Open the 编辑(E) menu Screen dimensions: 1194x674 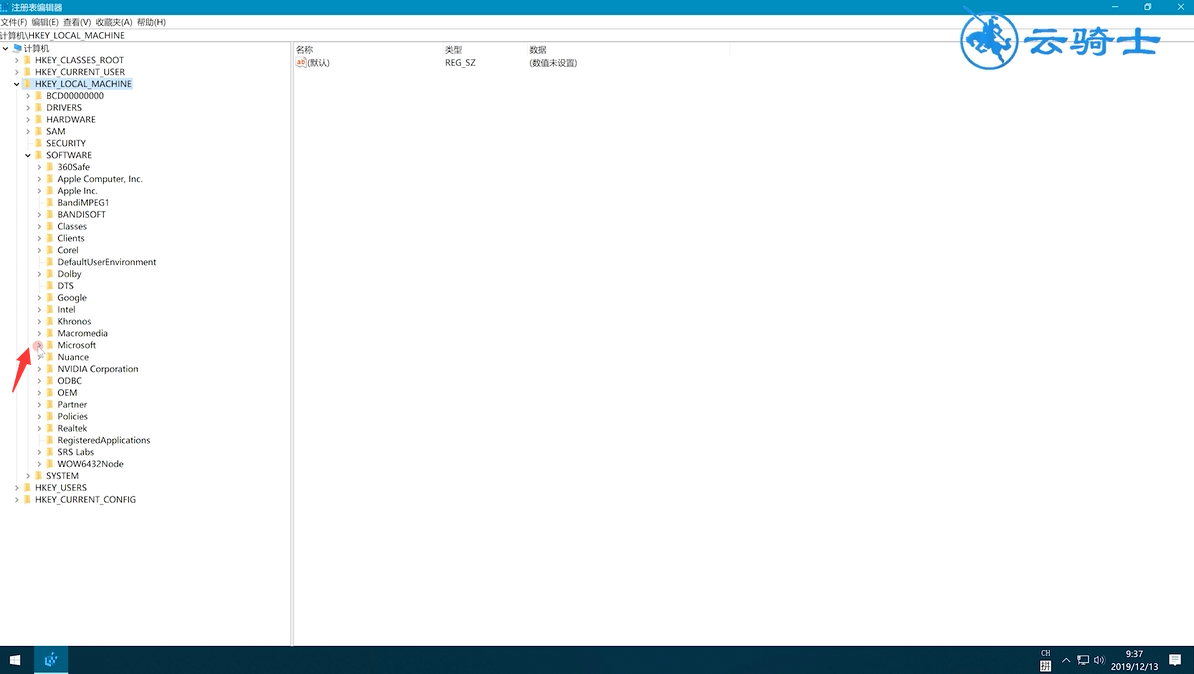45,22
